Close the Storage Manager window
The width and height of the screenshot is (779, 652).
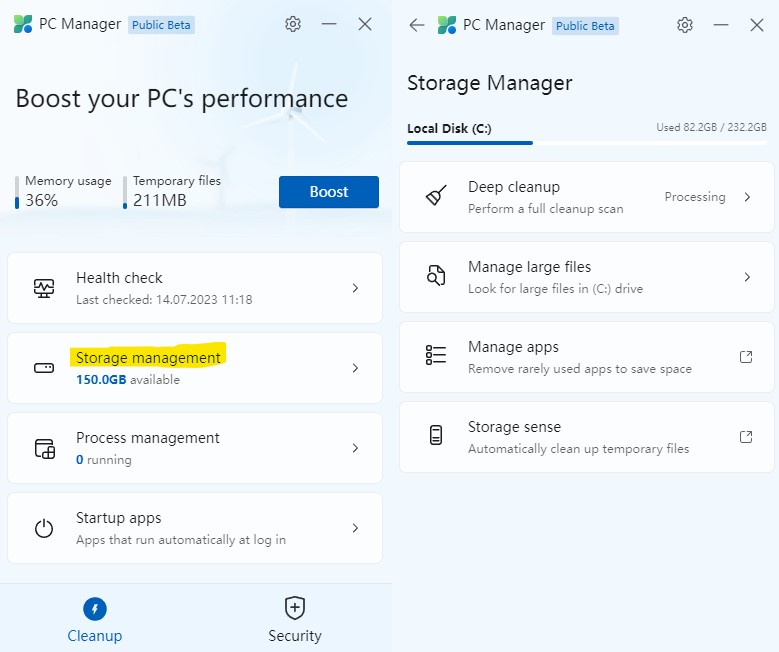pos(757,25)
